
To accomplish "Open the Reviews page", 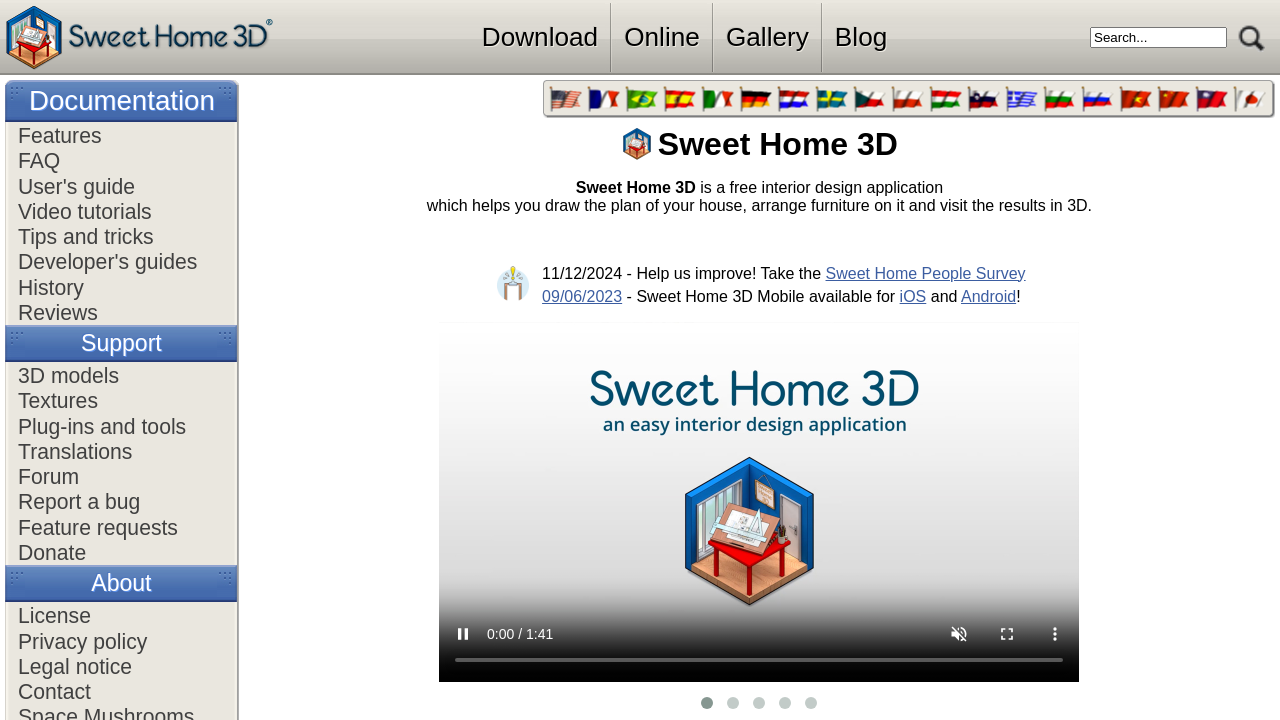I will coord(58,313).
